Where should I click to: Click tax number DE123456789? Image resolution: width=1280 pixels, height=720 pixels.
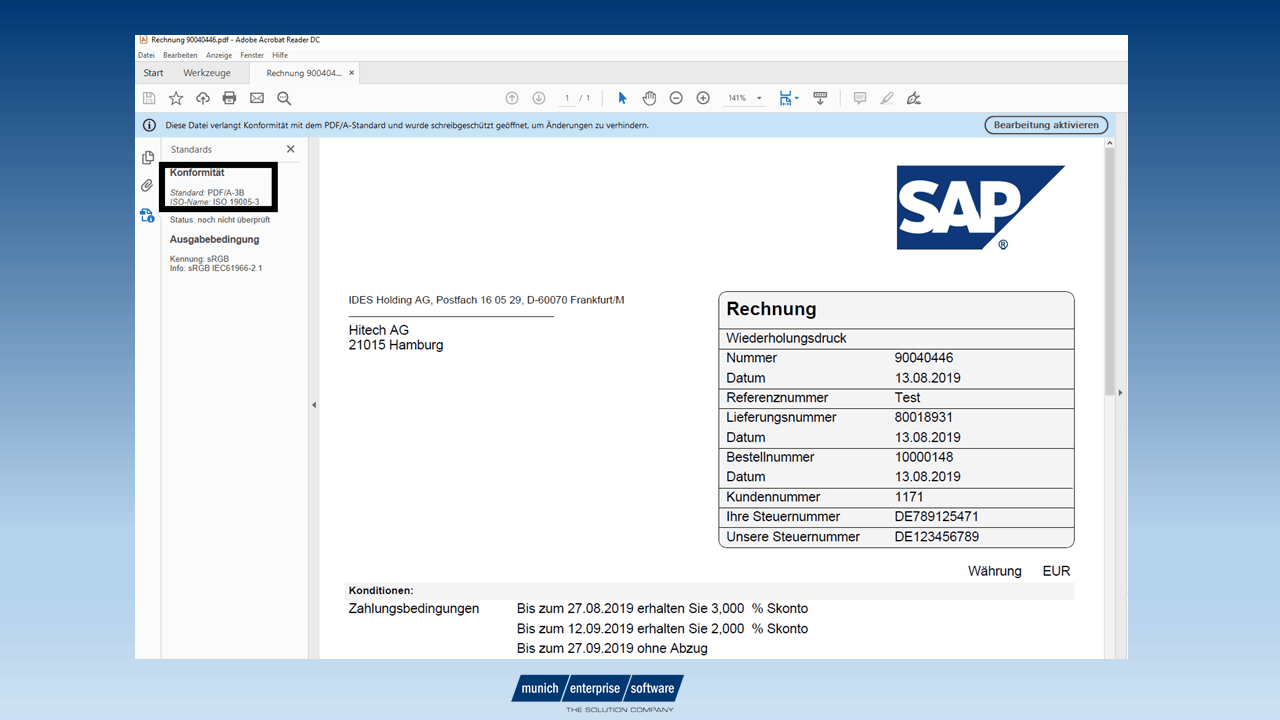936,537
